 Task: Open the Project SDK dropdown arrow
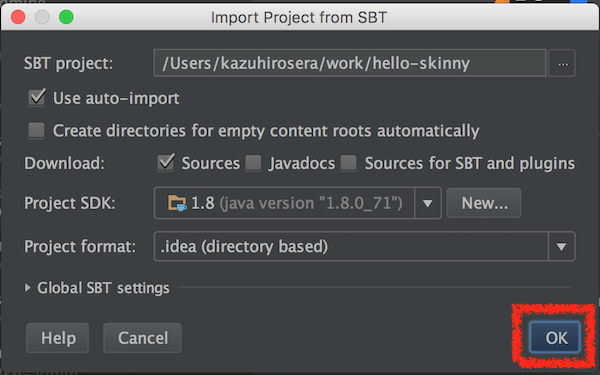(x=428, y=203)
